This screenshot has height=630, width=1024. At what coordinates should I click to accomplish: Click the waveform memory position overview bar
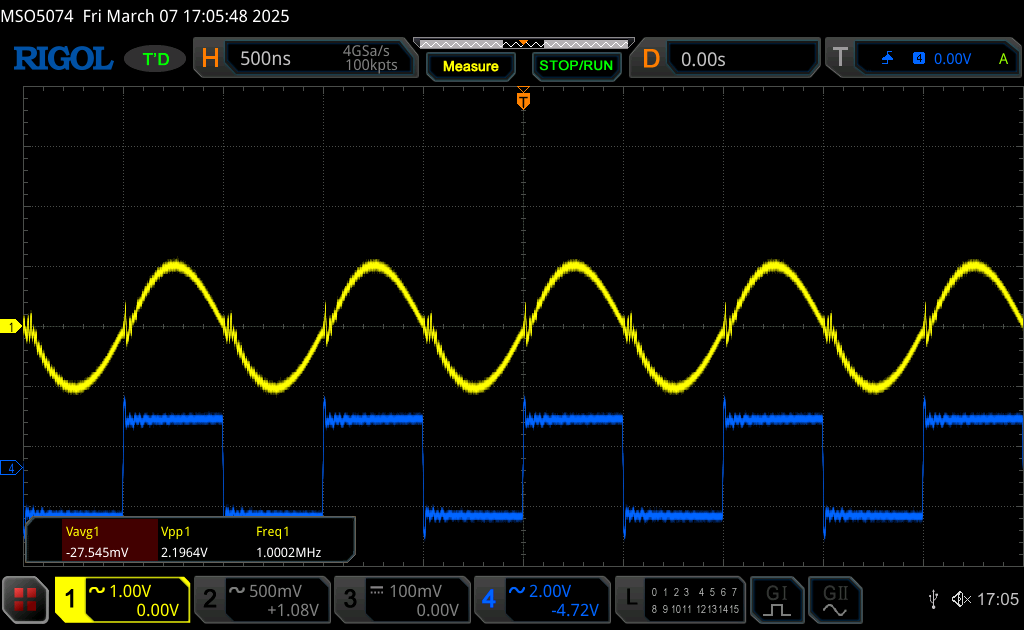tap(523, 44)
